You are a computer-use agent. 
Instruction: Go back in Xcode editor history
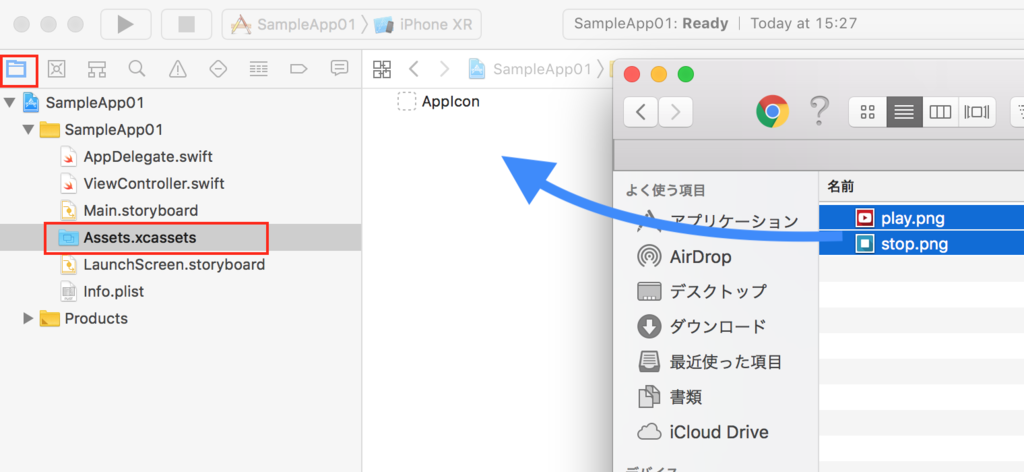pos(413,69)
